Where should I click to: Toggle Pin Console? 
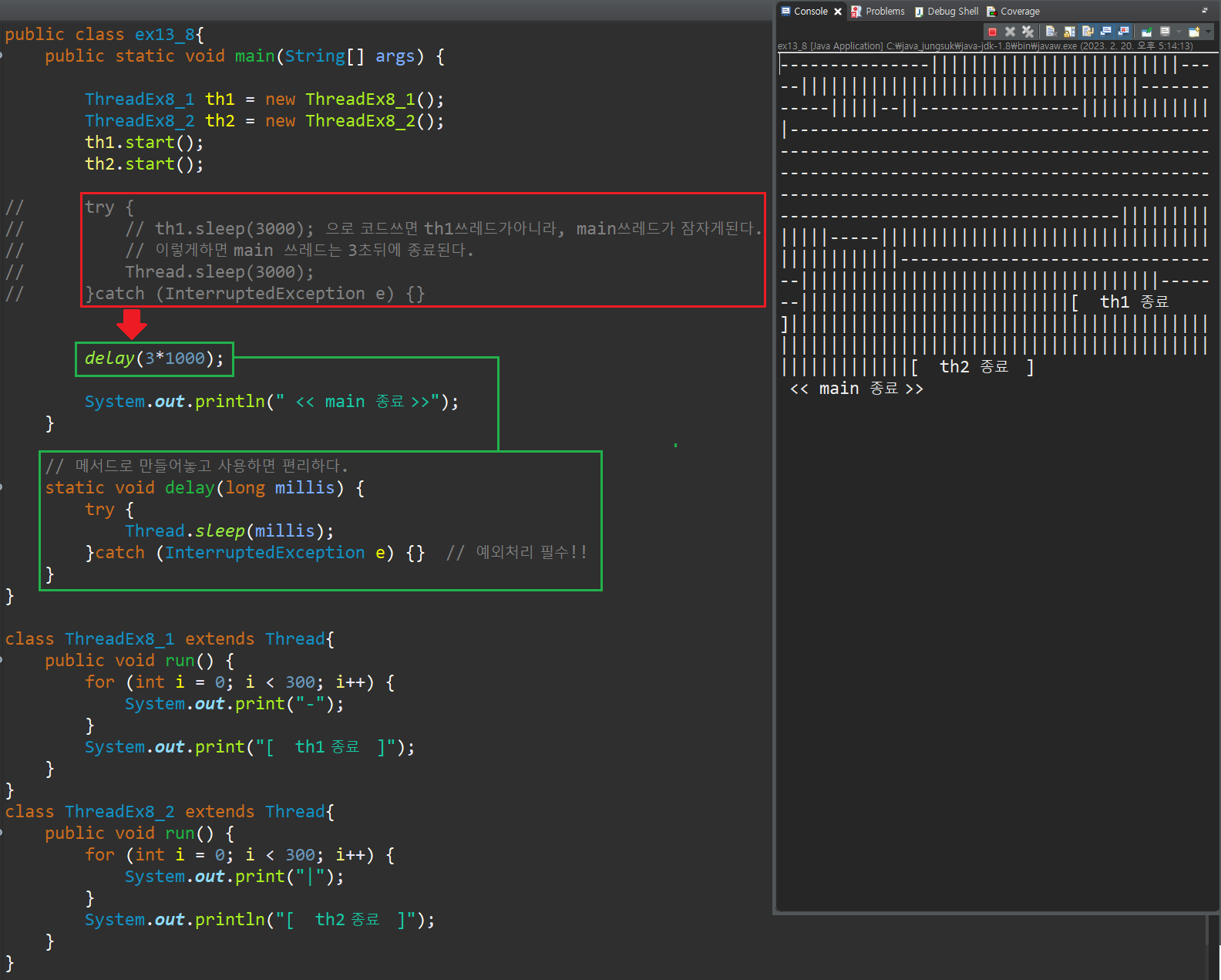[1146, 32]
